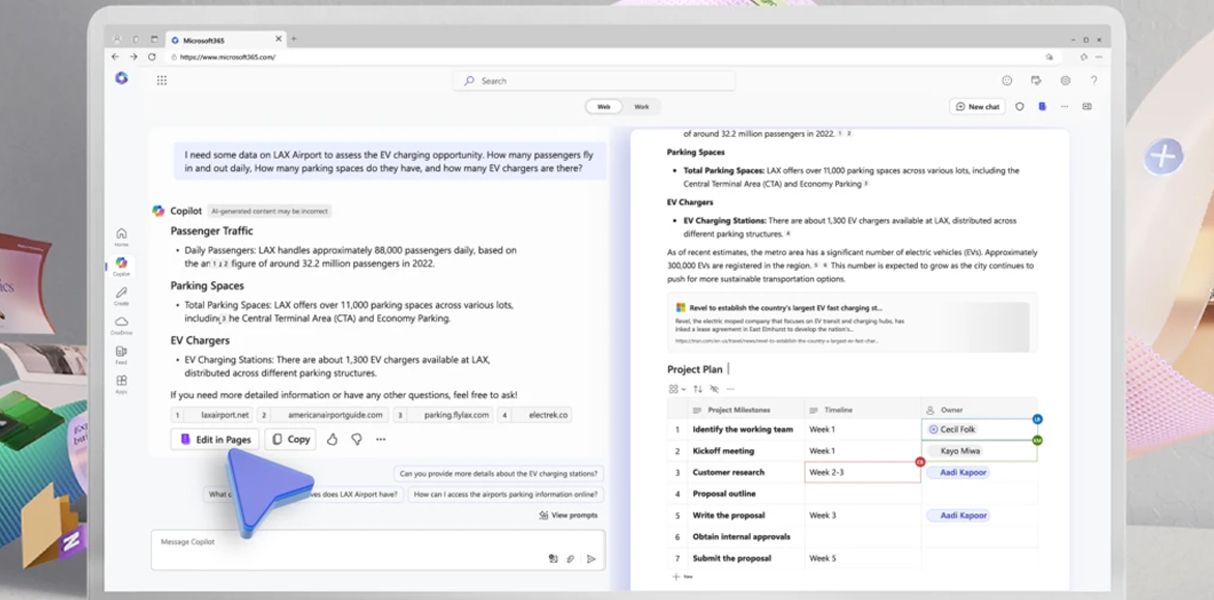Open the app launcher grid icon
Screen dimensions: 1214x600
(x=161, y=80)
